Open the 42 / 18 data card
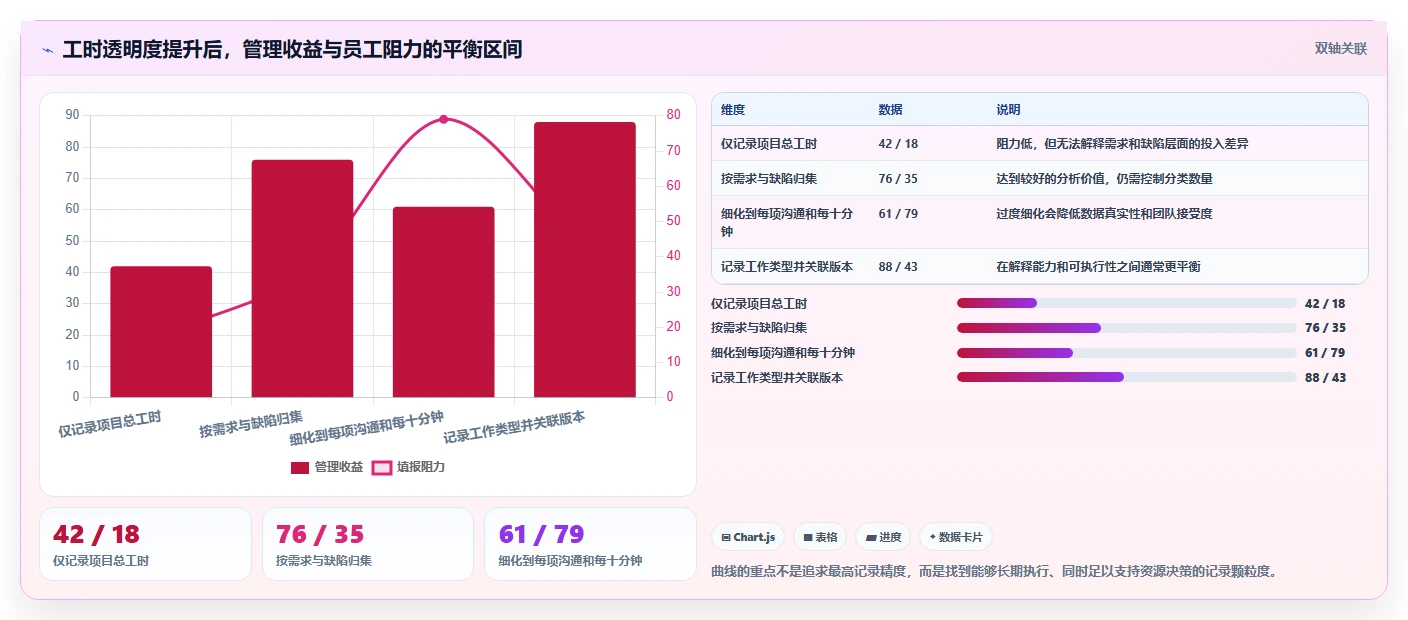Image resolution: width=1408 pixels, height=620 pixels. 145,544
